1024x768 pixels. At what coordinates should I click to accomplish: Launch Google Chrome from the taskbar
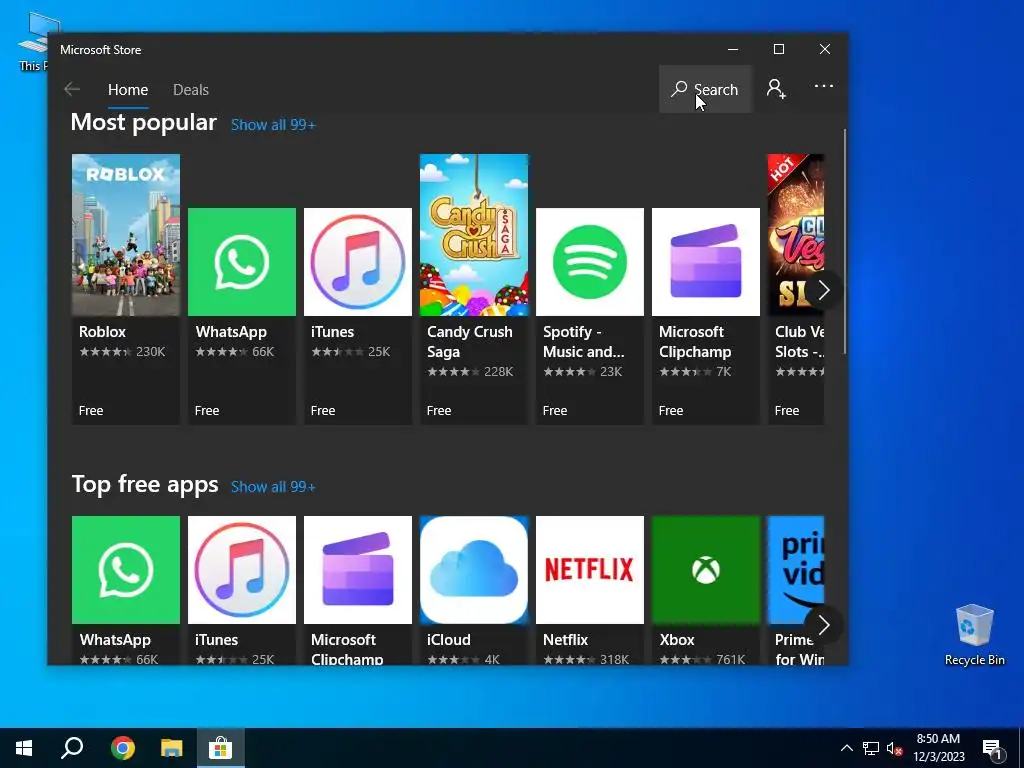pos(122,748)
